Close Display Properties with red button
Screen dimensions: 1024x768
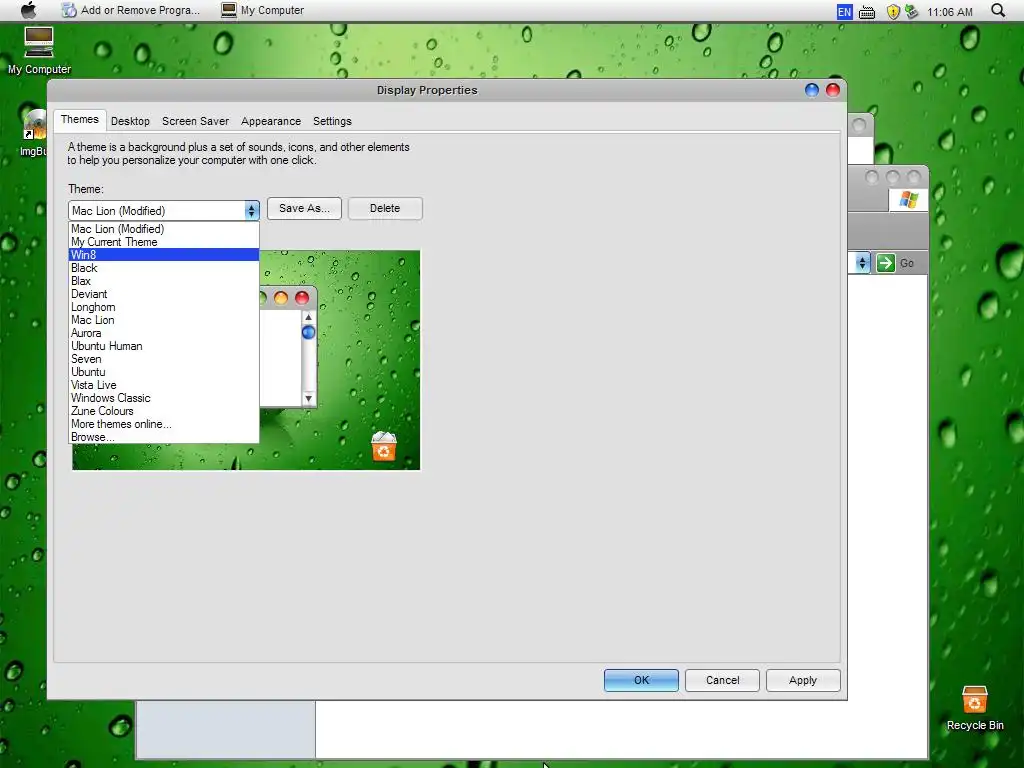(x=833, y=90)
